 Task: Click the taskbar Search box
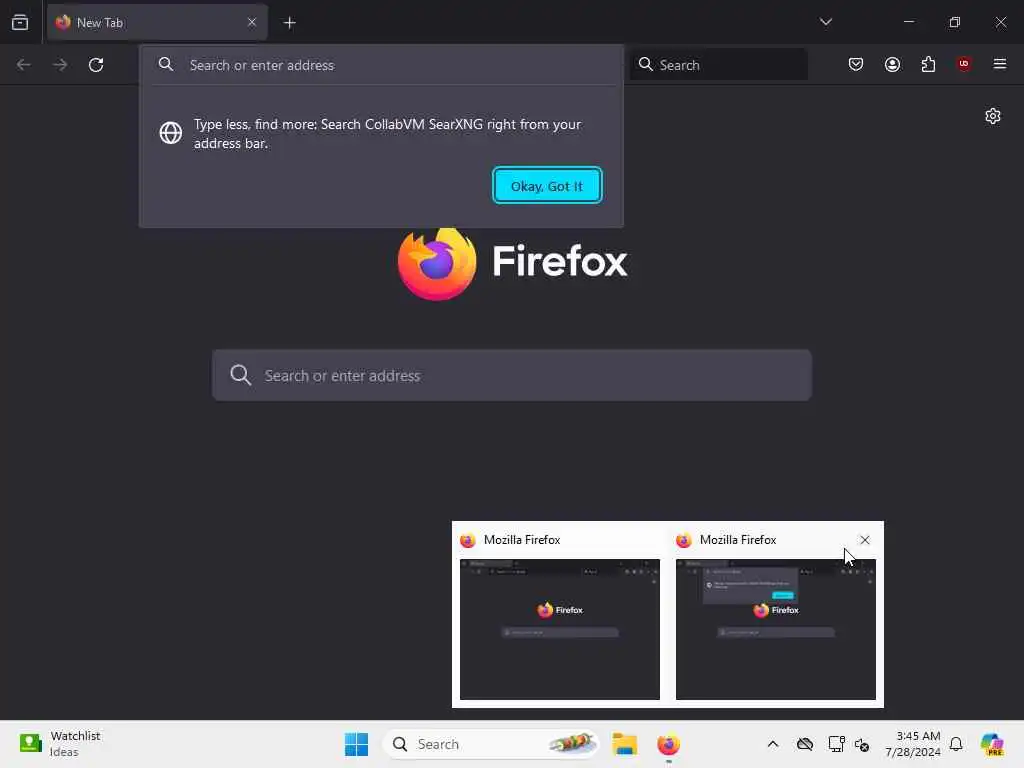pyautogui.click(x=491, y=744)
